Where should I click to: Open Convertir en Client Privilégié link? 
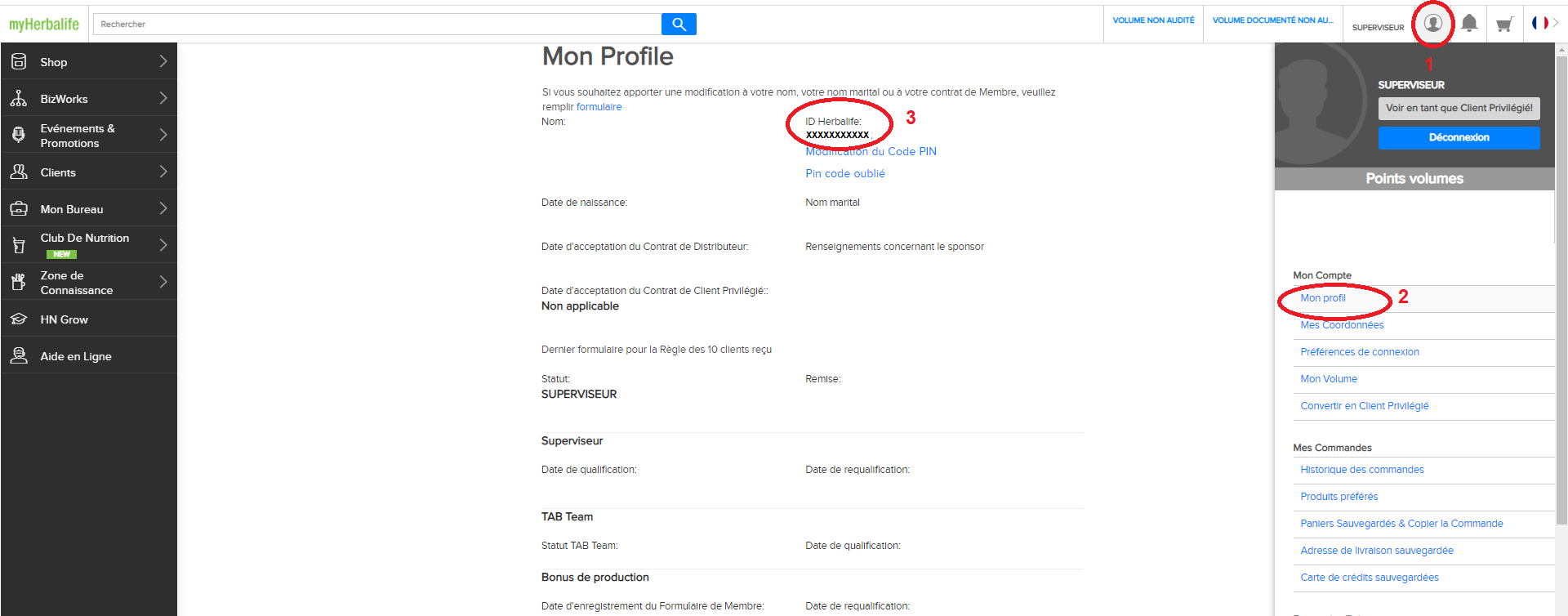(1365, 406)
